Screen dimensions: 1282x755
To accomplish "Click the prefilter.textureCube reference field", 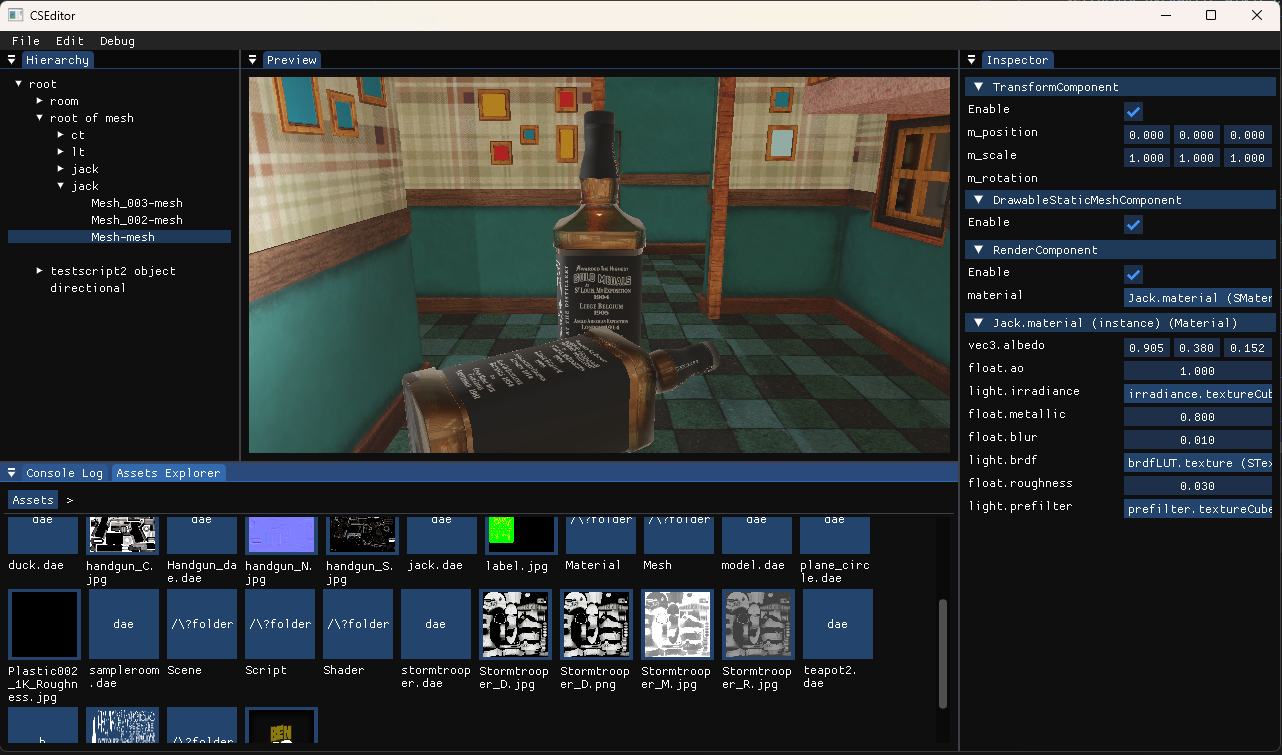I will pos(1198,509).
